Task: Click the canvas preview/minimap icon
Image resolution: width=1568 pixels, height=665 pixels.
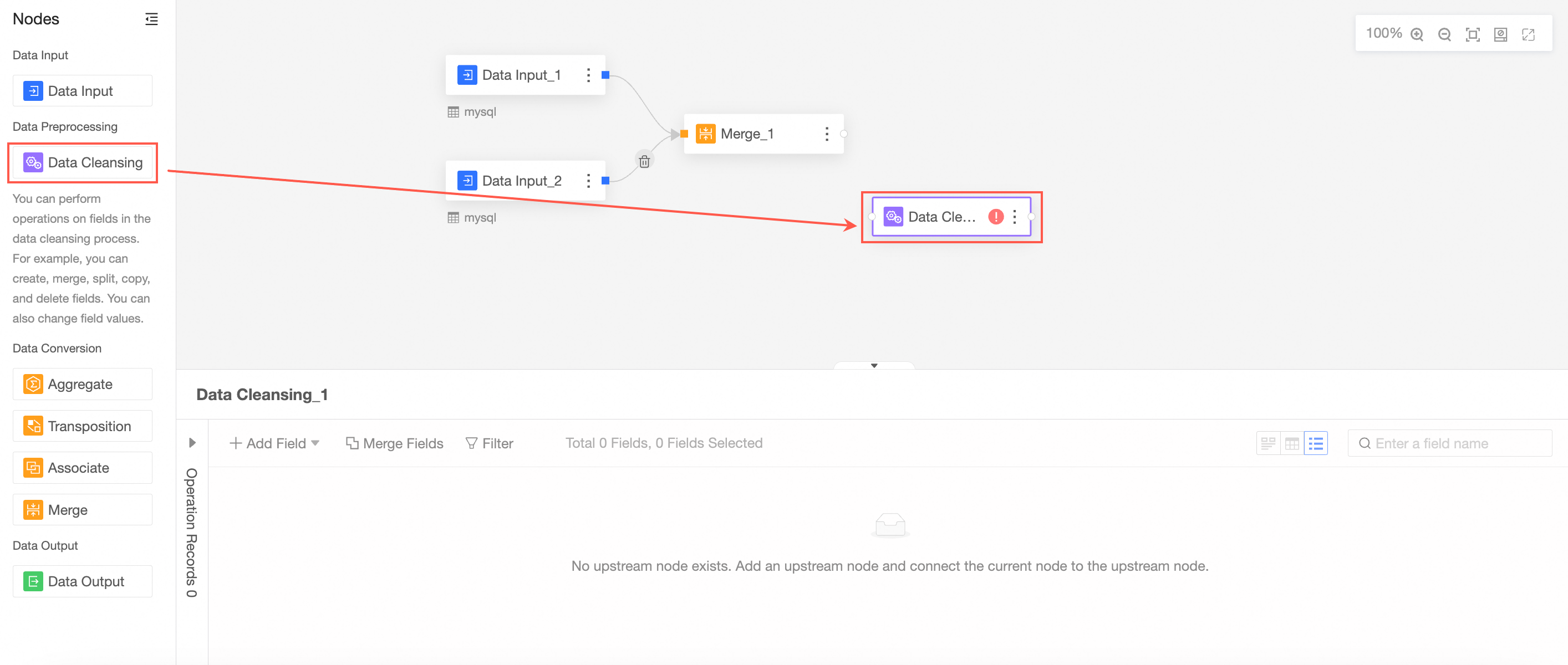Action: (x=1500, y=35)
